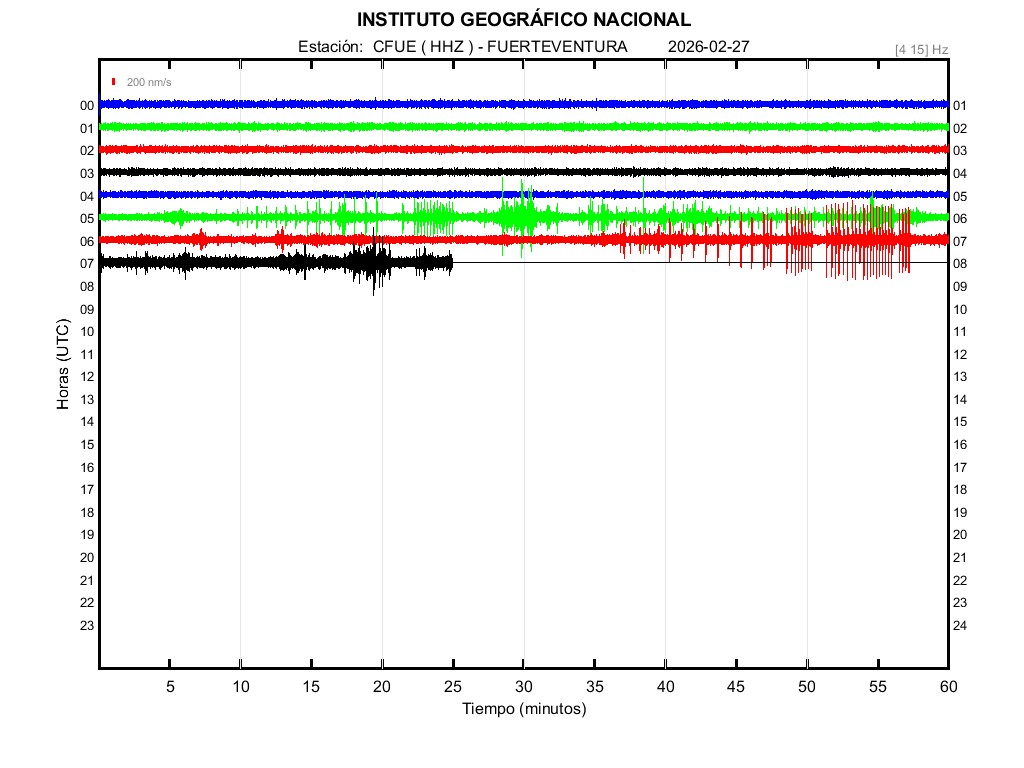Viewport: 1024px width, 768px height.
Task: Select the station name CFUE ( HHZ ) - FUERTEVENTURA
Action: (500, 47)
